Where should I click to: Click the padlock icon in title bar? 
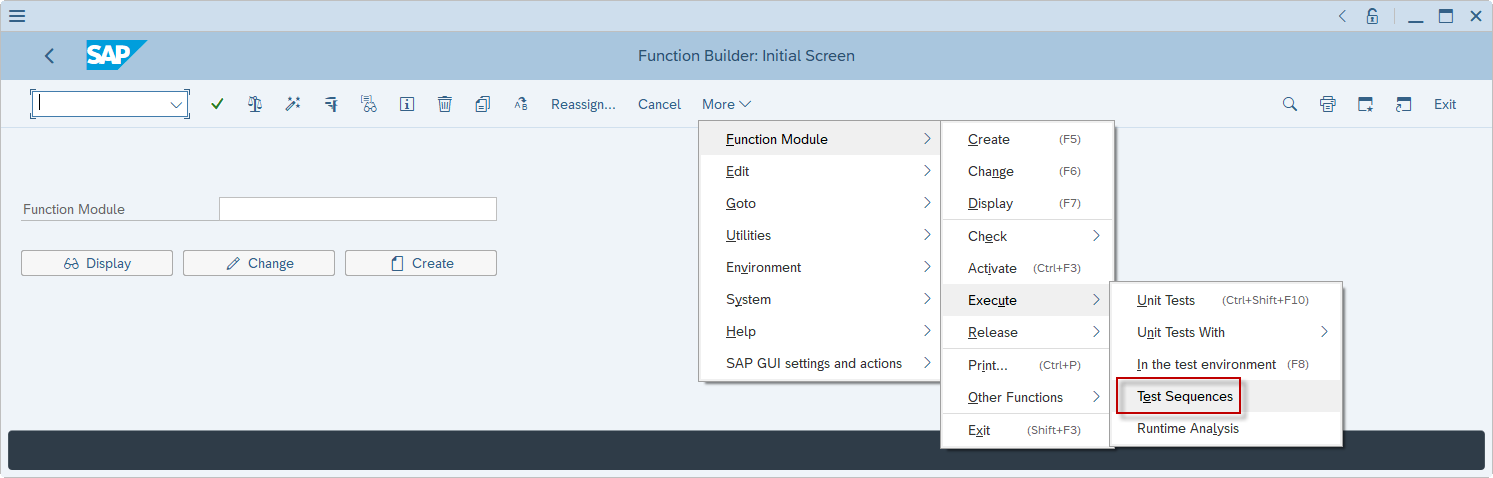1373,16
